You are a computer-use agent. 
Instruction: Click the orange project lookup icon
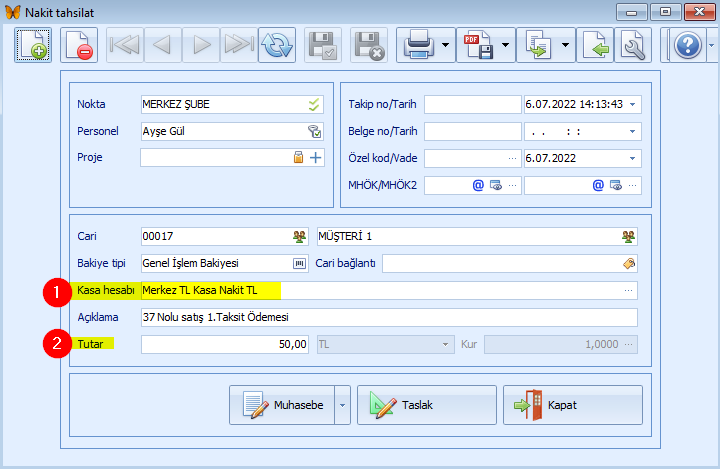tap(298, 158)
